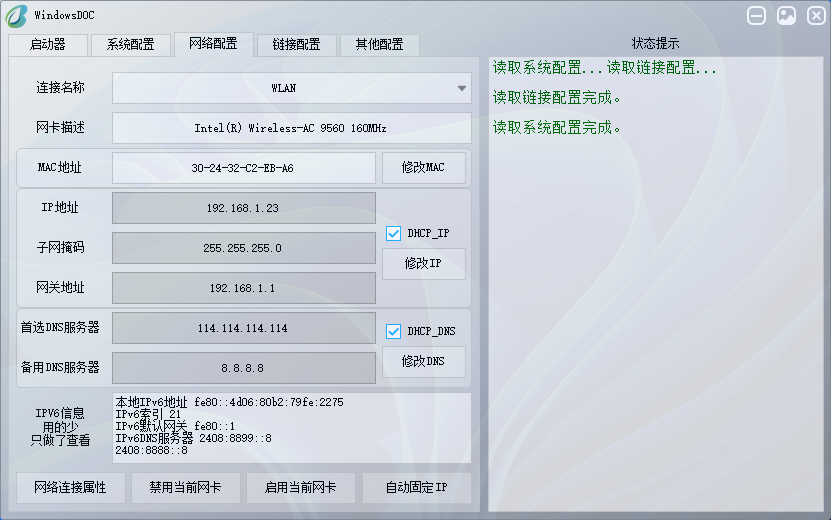
Task: Click the 备用DNS field 8.8.8.8
Action: click(244, 368)
